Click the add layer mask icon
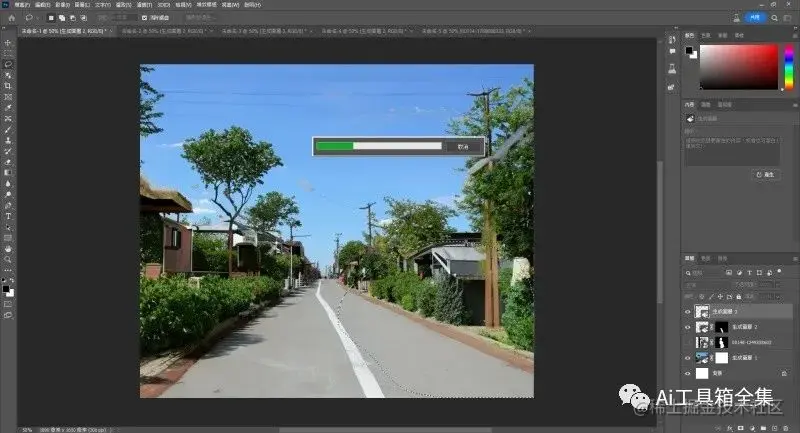 pos(741,428)
